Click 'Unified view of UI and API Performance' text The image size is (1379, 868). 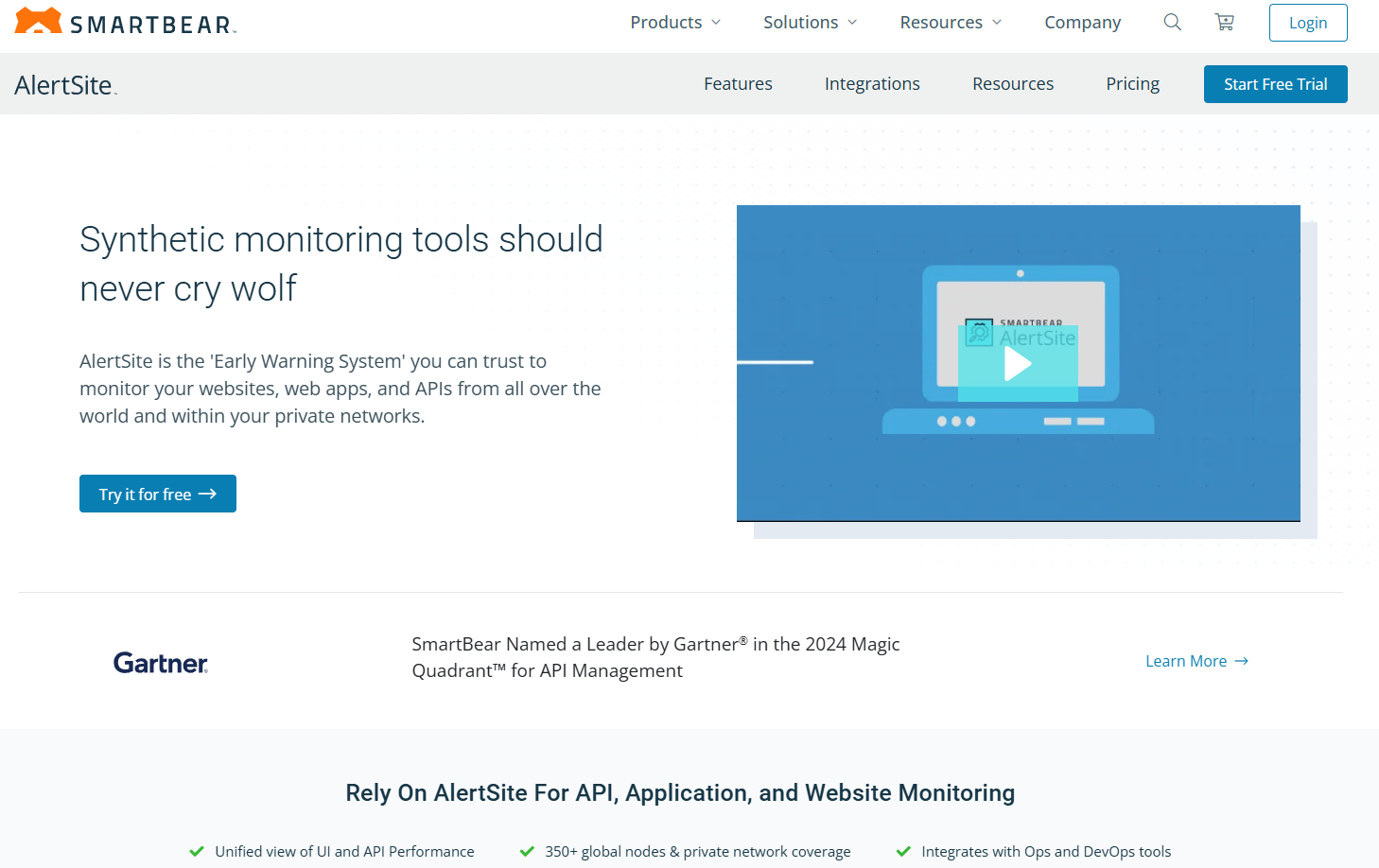(344, 851)
